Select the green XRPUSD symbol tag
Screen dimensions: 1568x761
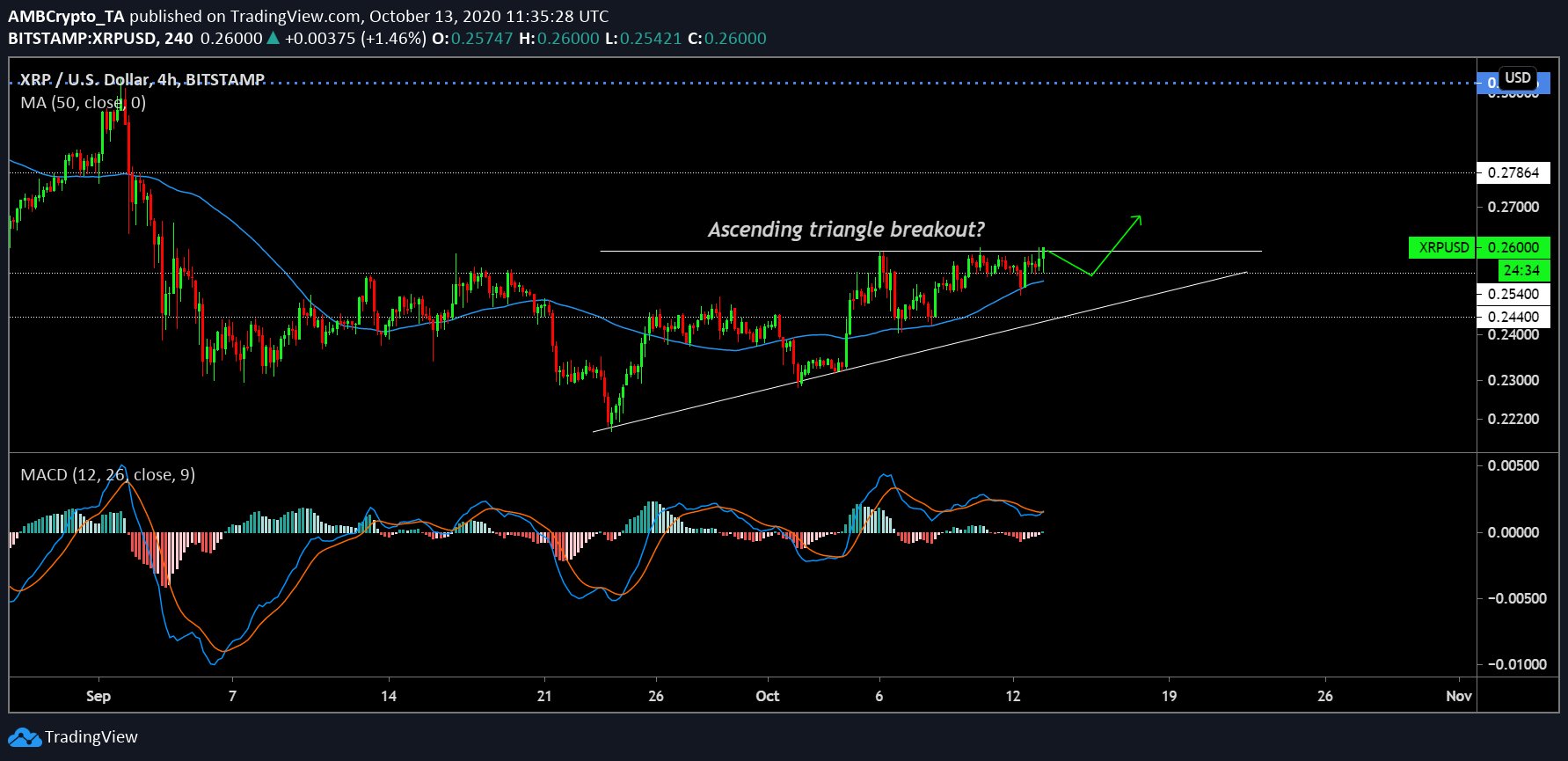(x=1442, y=247)
